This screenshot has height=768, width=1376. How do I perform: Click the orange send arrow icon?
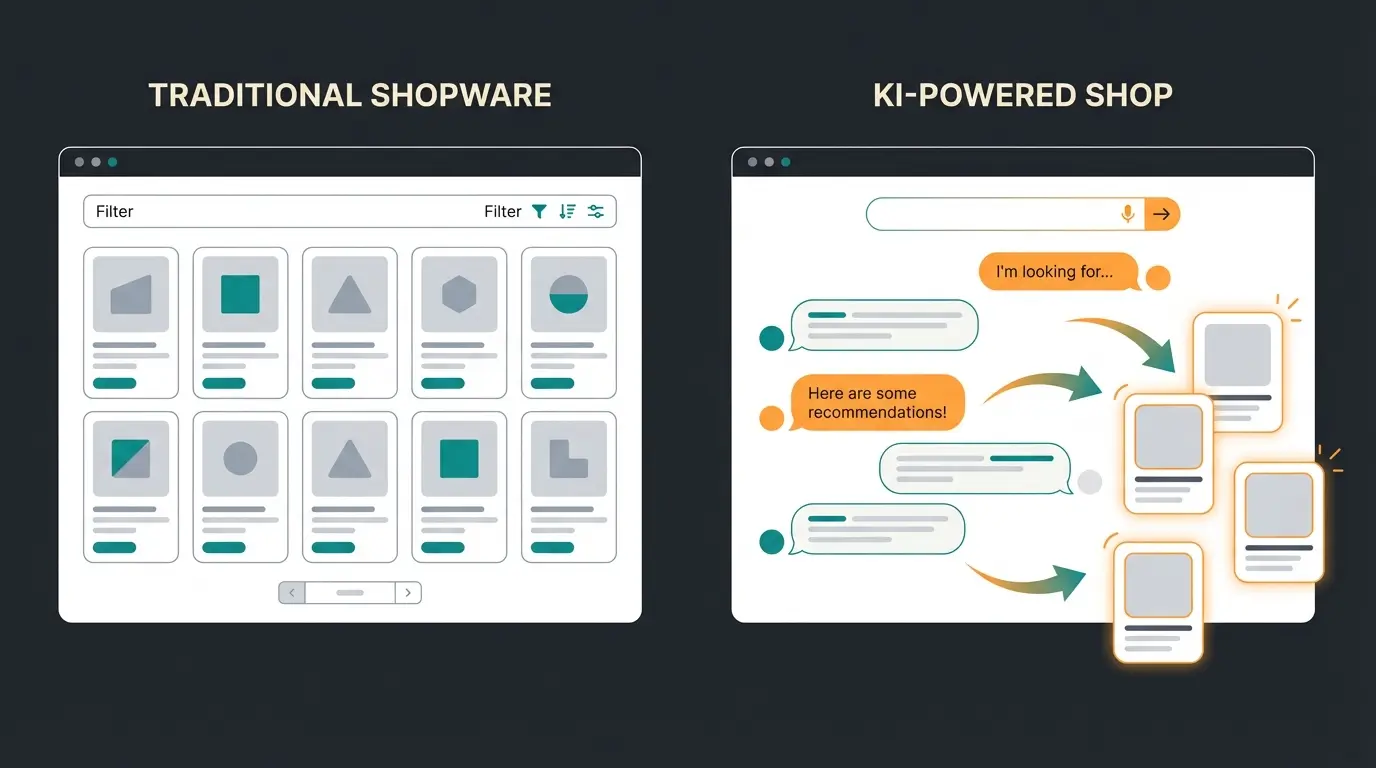1162,213
